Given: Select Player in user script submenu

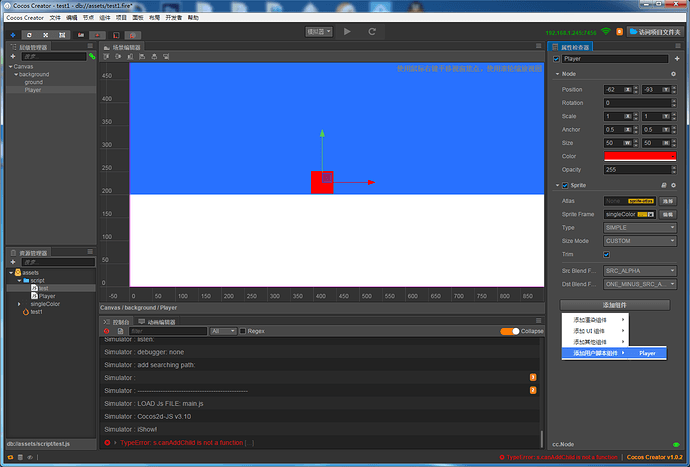Looking at the screenshot, I should click(x=647, y=353).
